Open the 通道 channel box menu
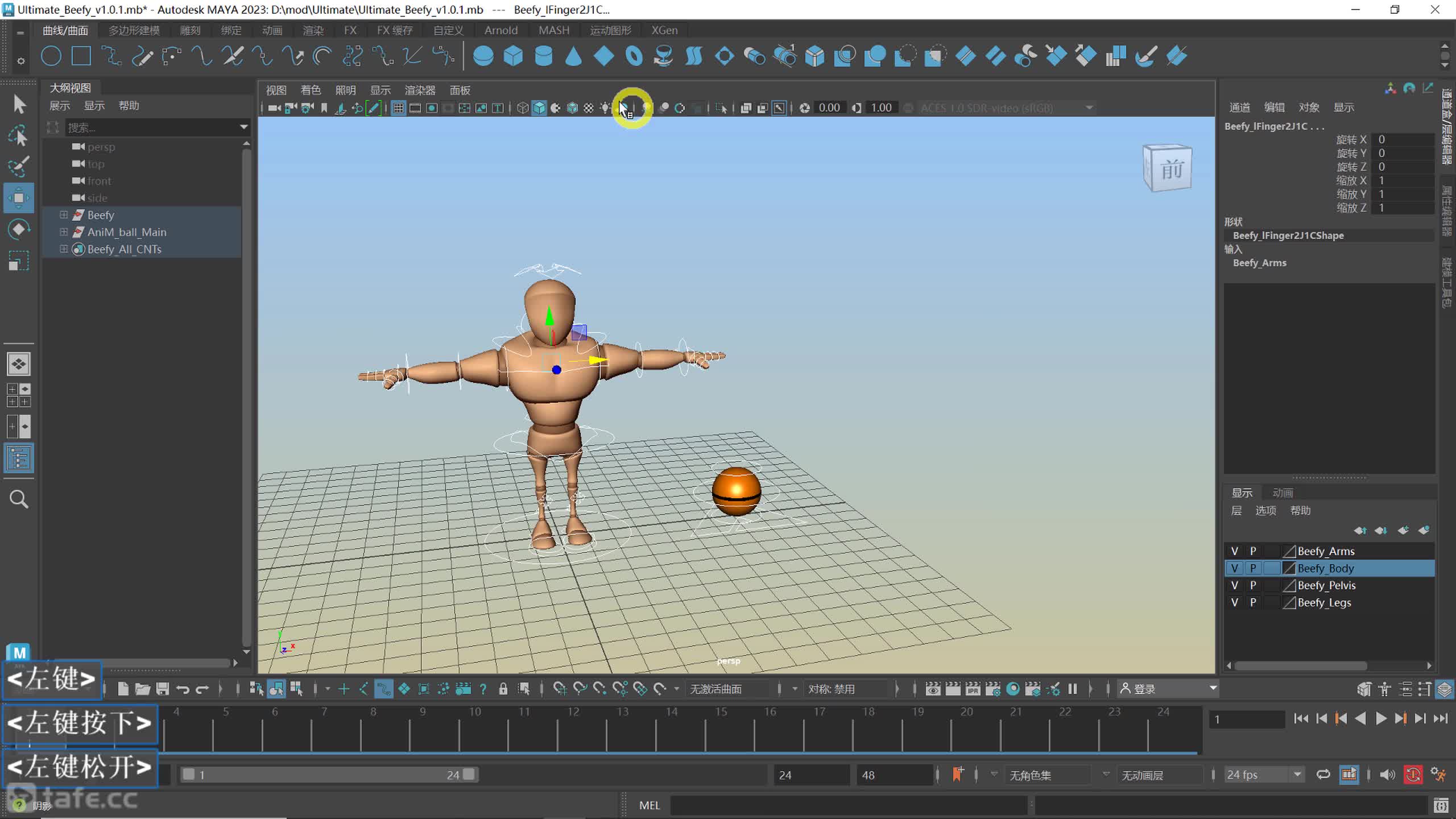Screen dimensions: 1456x819 (x=1239, y=107)
